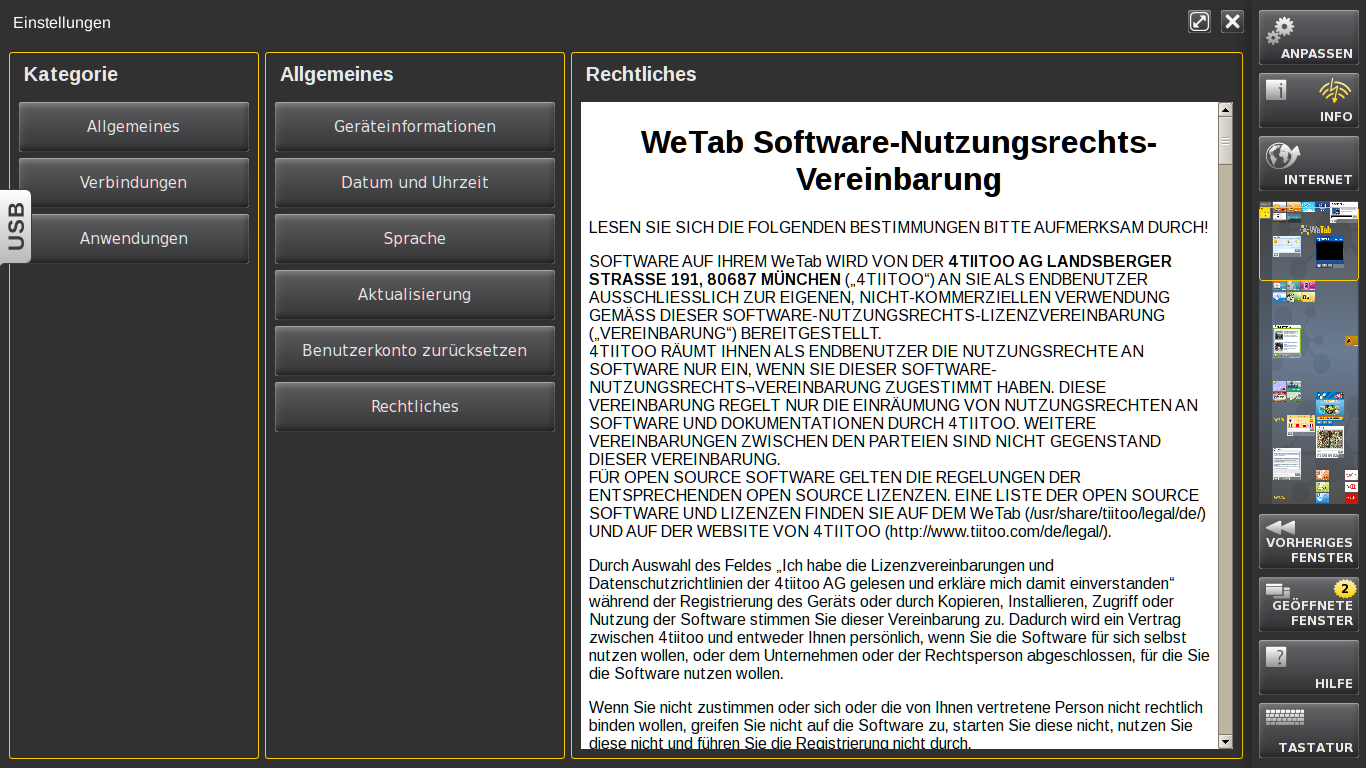Close the Einstellungen window
The height and width of the screenshot is (768, 1366).
tap(1232, 21)
